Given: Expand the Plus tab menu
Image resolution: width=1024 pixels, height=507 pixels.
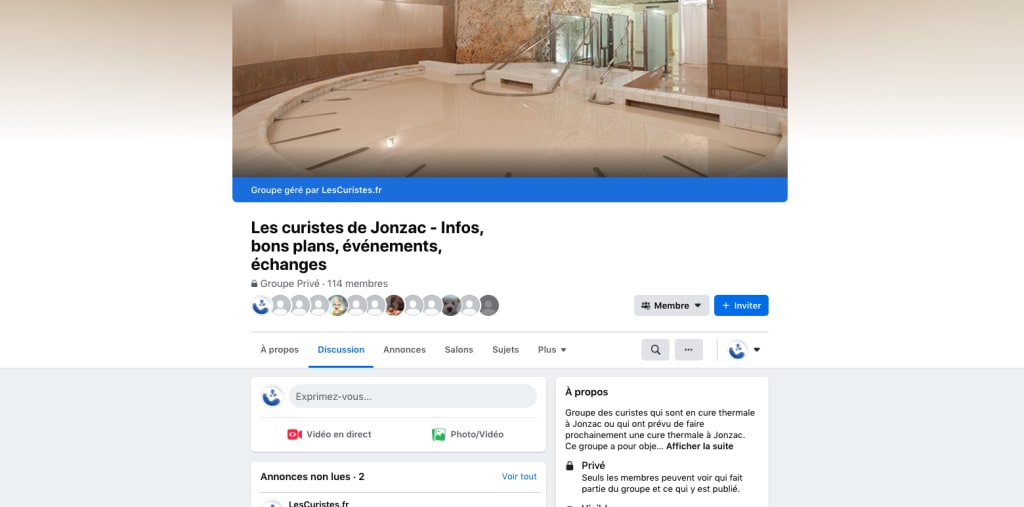Looking at the screenshot, I should pos(552,350).
